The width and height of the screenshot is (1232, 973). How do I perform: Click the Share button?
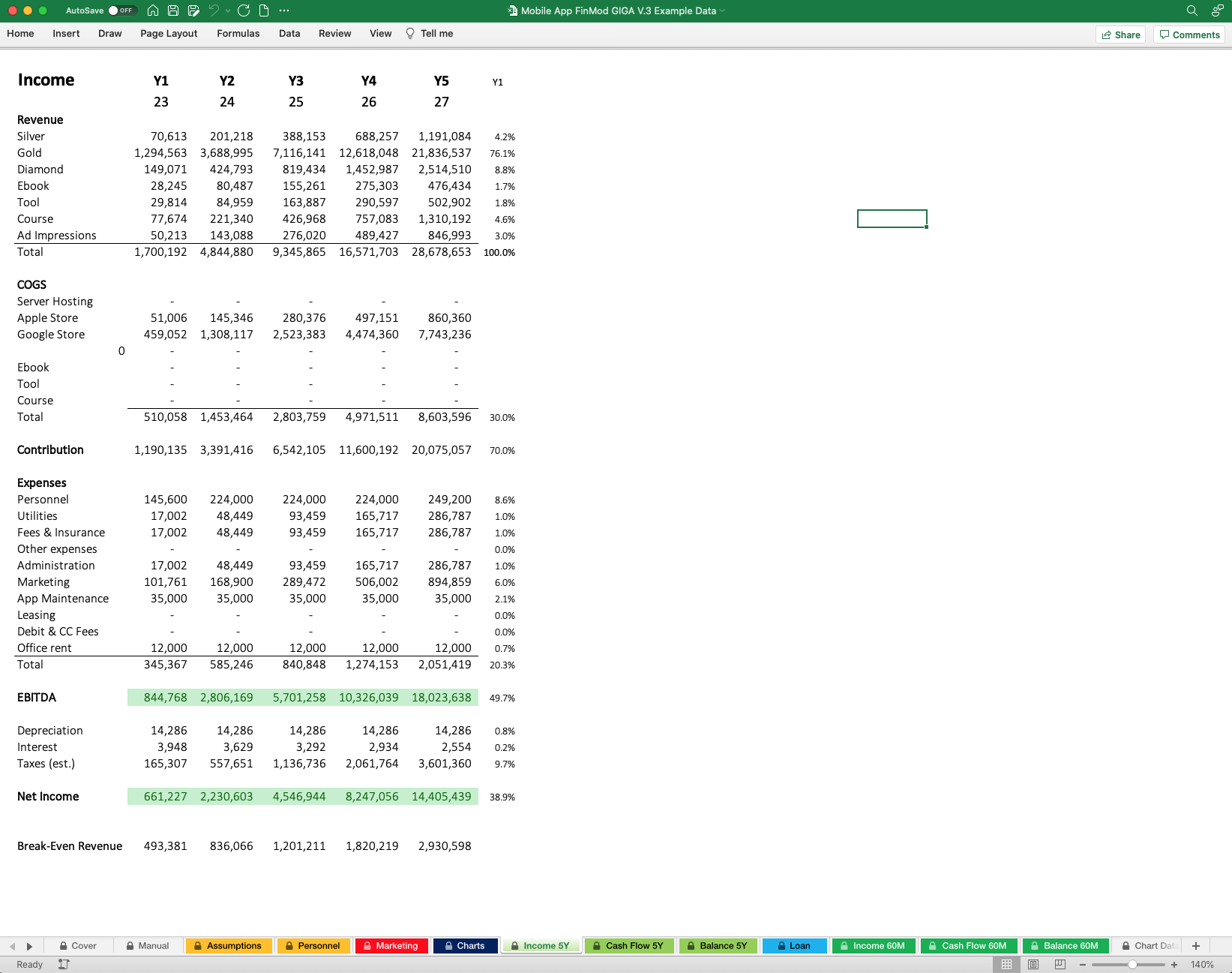tap(1121, 35)
